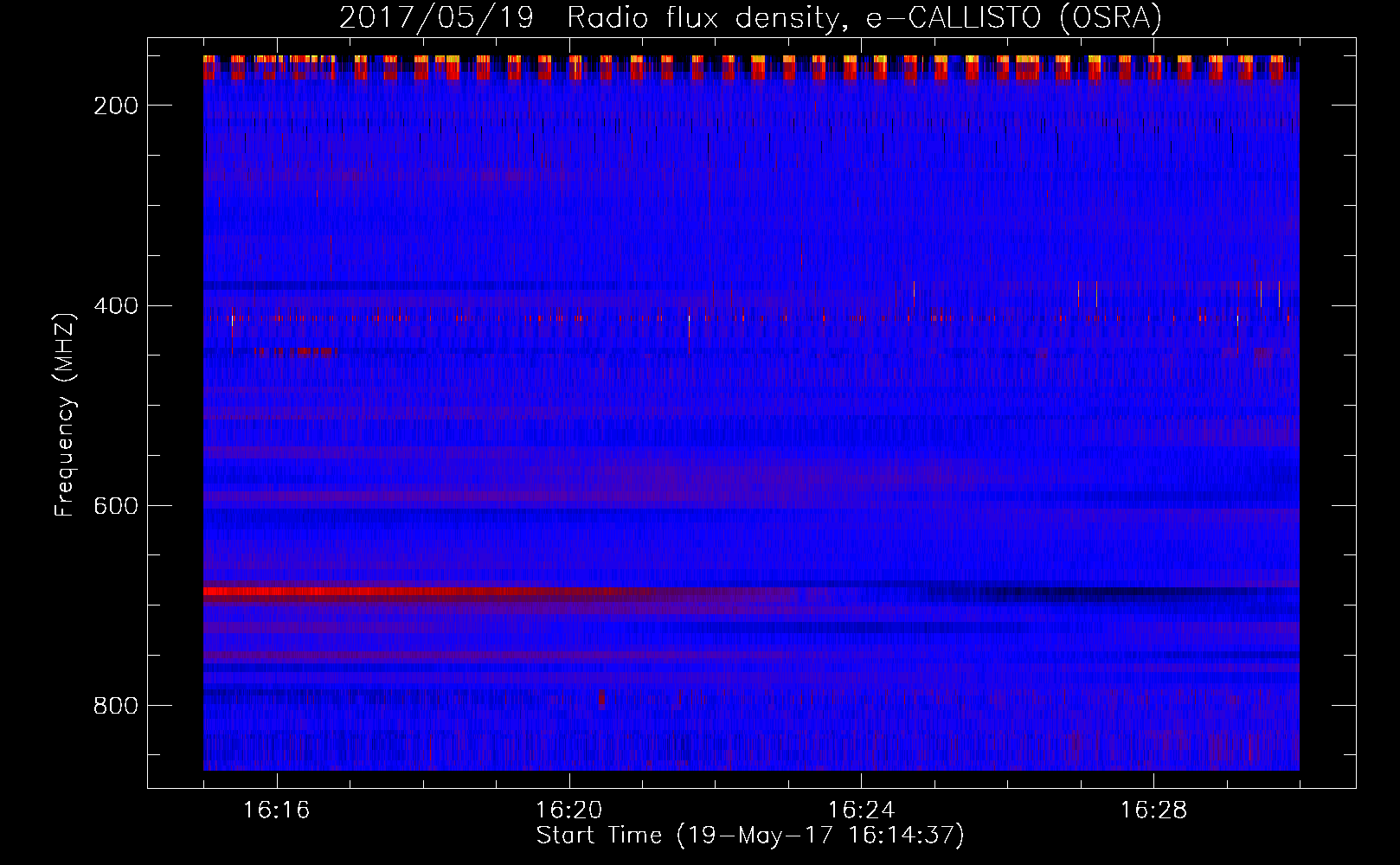The image size is (1400, 865).
Task: Click the 200 frequency tick label
Action: (x=115, y=106)
